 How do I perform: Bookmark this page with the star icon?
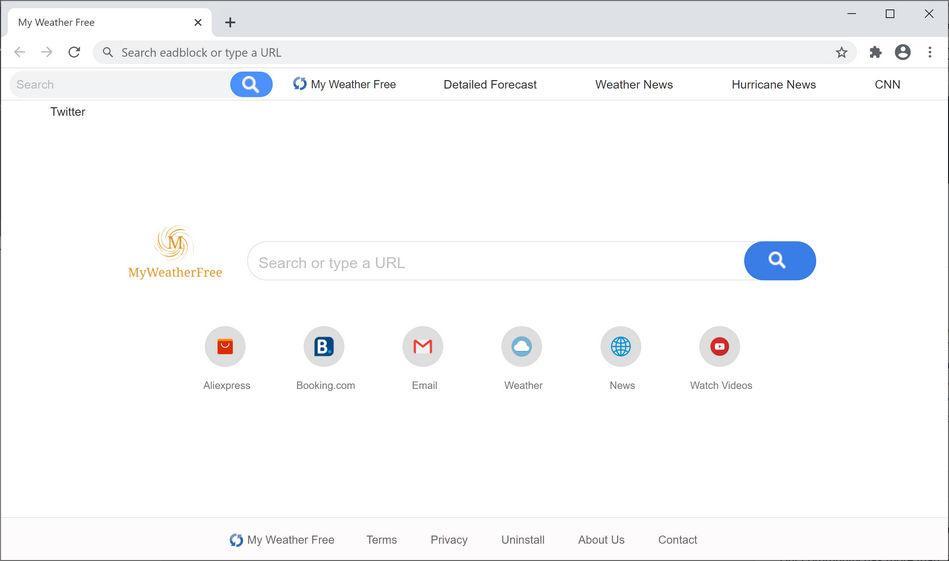(x=842, y=52)
